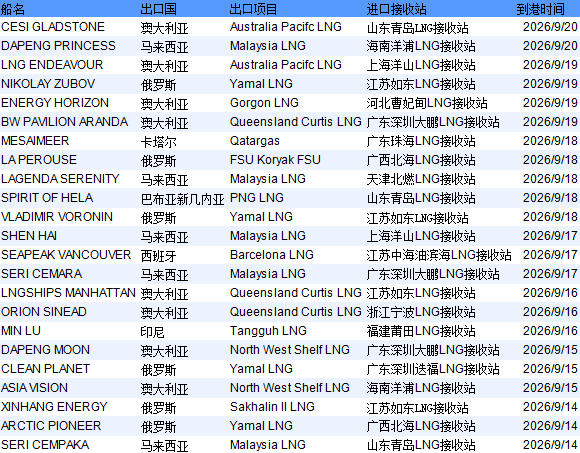Click Malaysia LNG in SHEN HAI row
The height and width of the screenshot is (453, 580).
click(267, 236)
